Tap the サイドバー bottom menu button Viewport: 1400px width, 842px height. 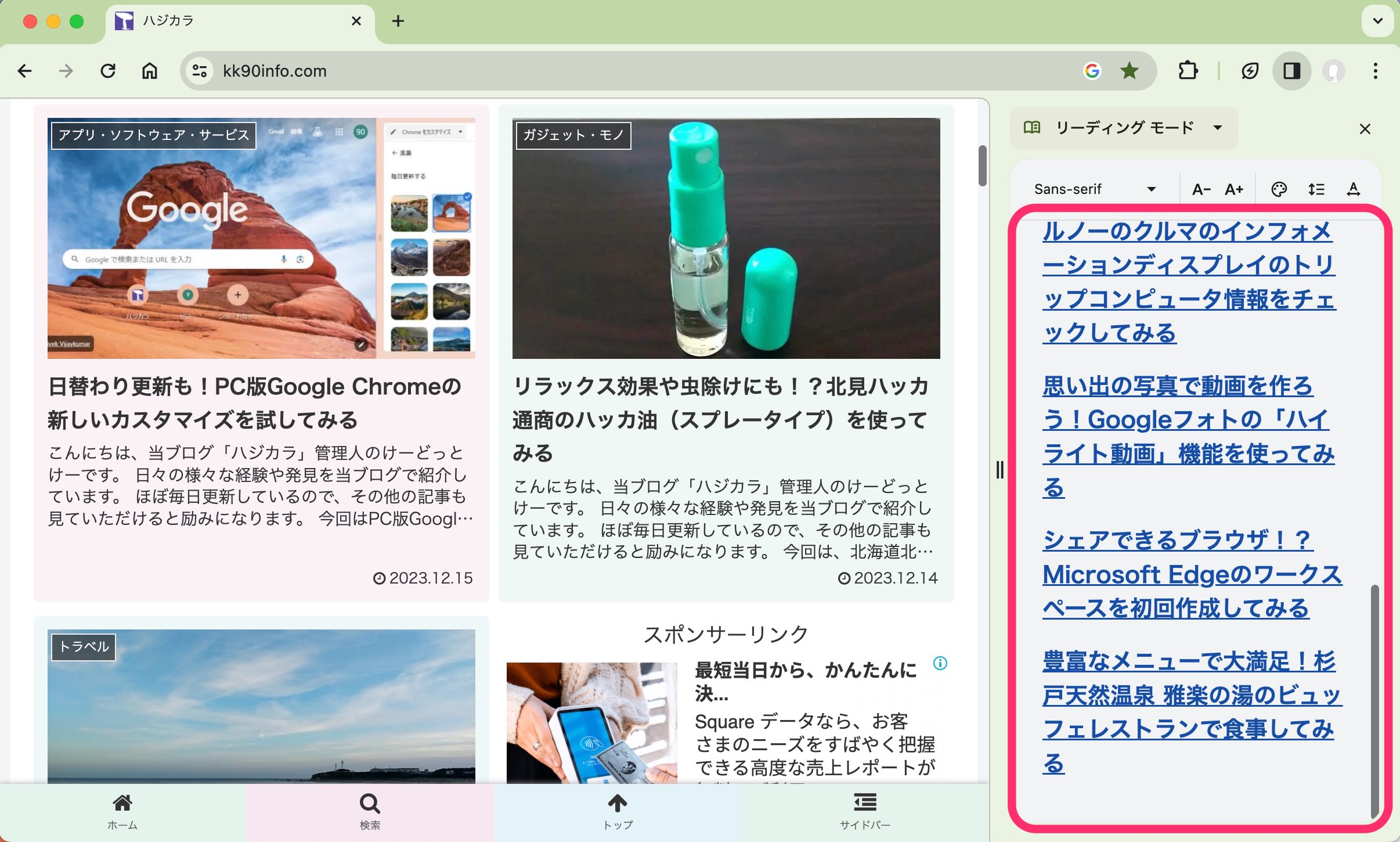(865, 812)
